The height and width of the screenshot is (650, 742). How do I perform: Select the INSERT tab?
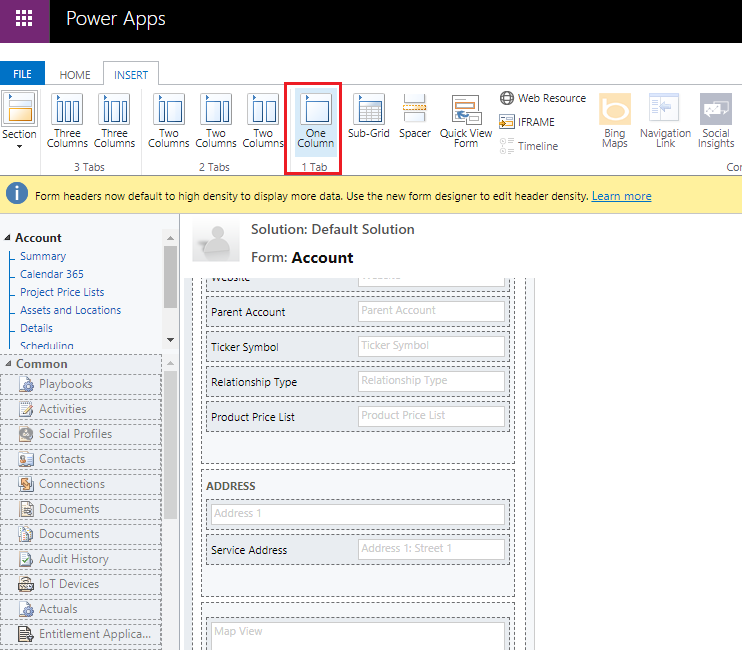click(x=131, y=75)
